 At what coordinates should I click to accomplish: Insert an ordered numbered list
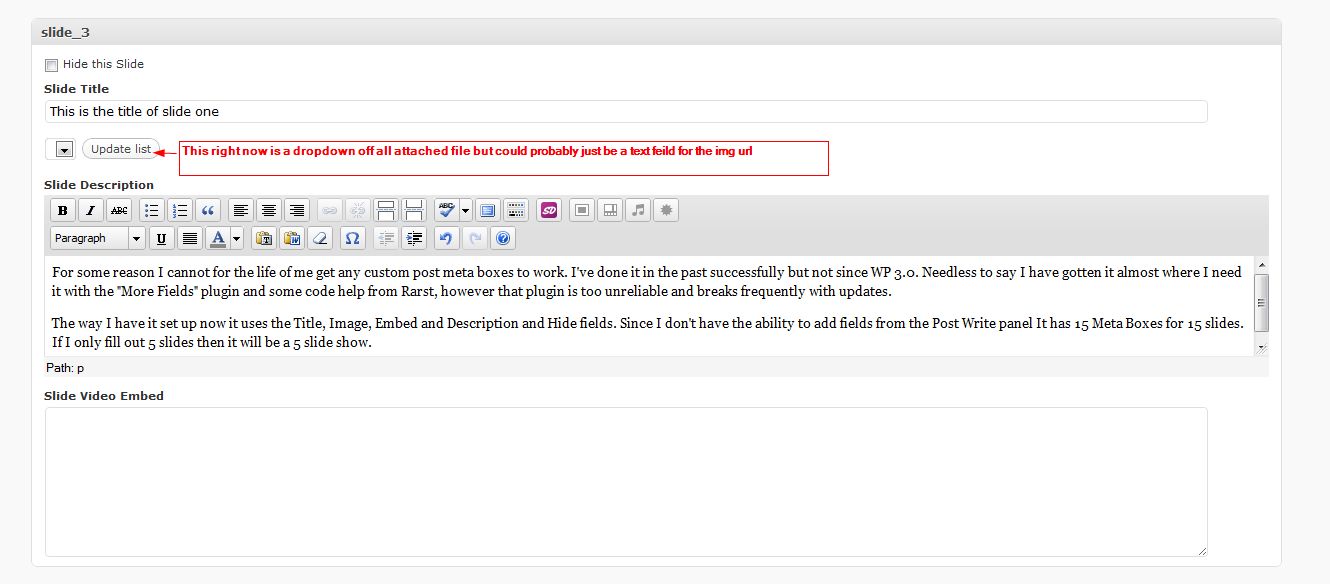[180, 210]
